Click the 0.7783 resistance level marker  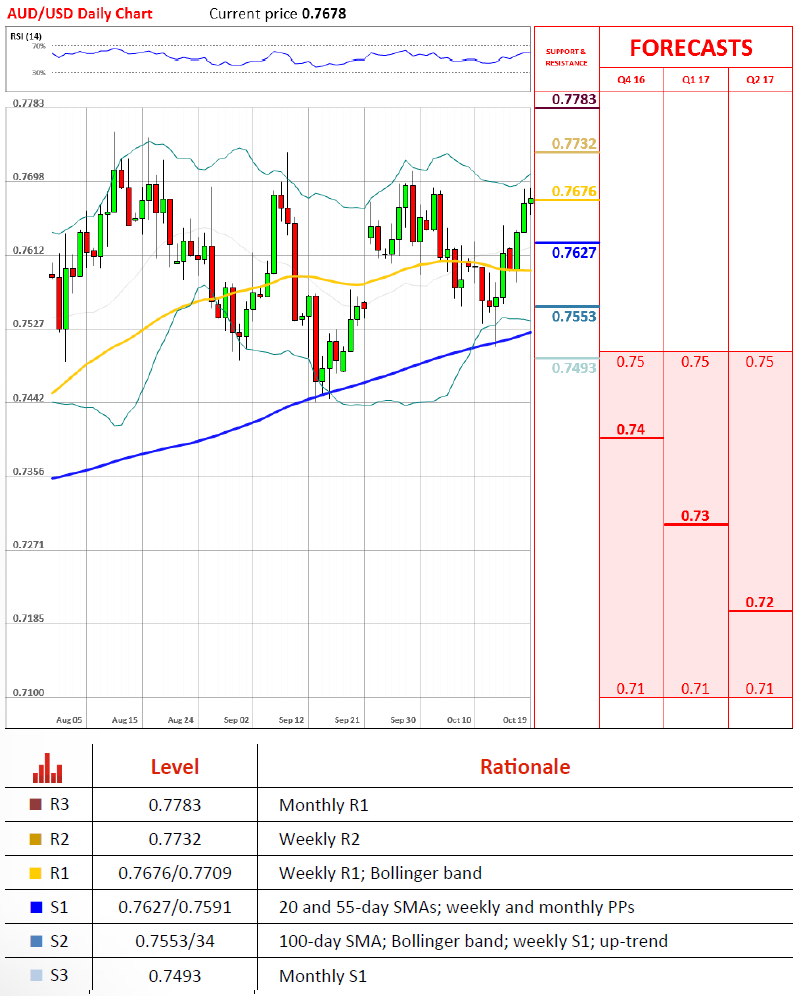[574, 99]
